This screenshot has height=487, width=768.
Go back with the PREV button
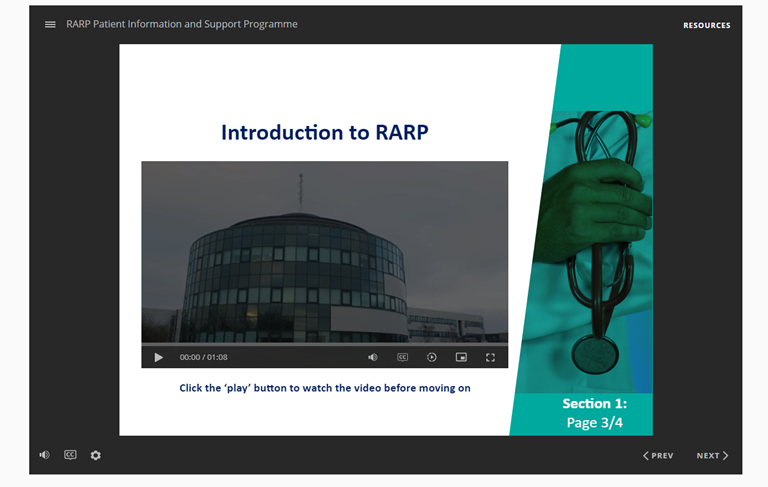coord(658,456)
